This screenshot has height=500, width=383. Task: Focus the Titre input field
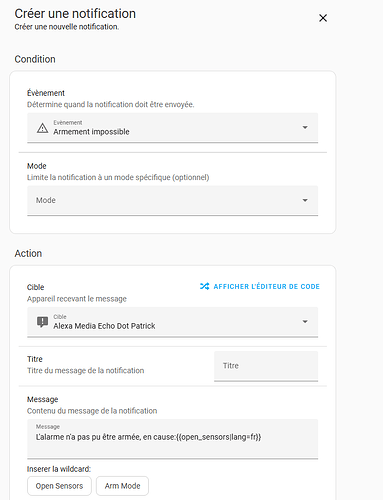point(266,366)
